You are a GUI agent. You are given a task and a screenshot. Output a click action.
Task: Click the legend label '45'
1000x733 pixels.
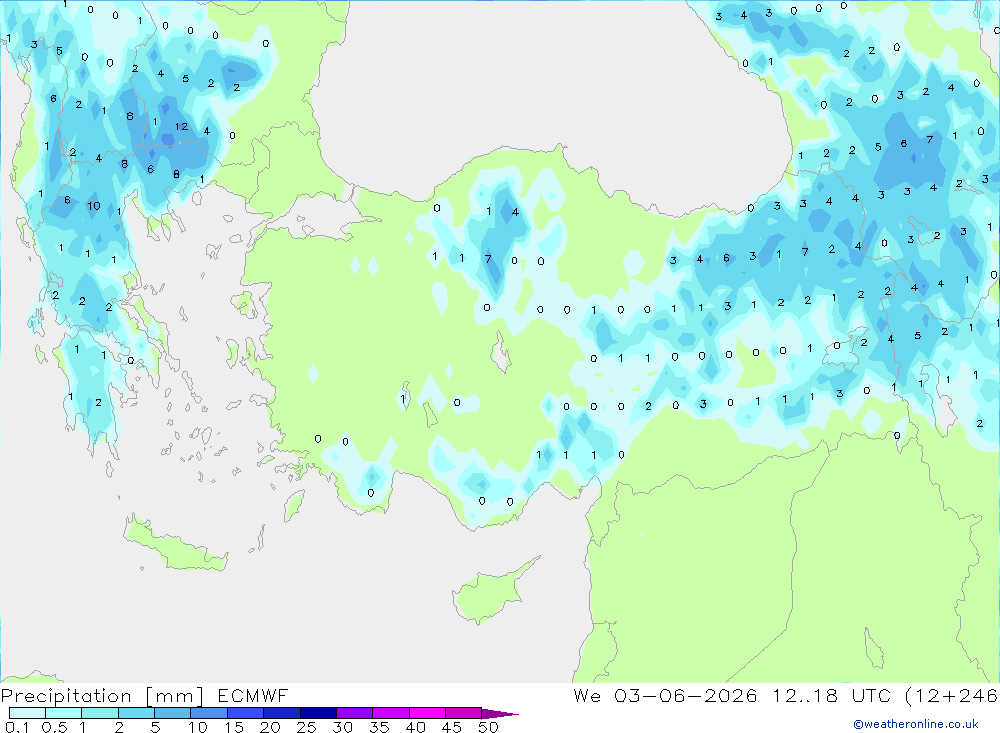tap(452, 727)
